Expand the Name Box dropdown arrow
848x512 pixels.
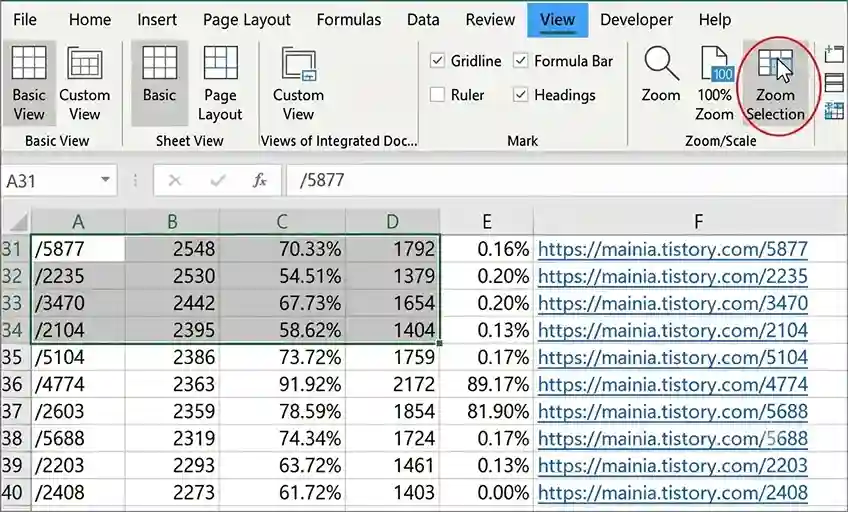[105, 180]
